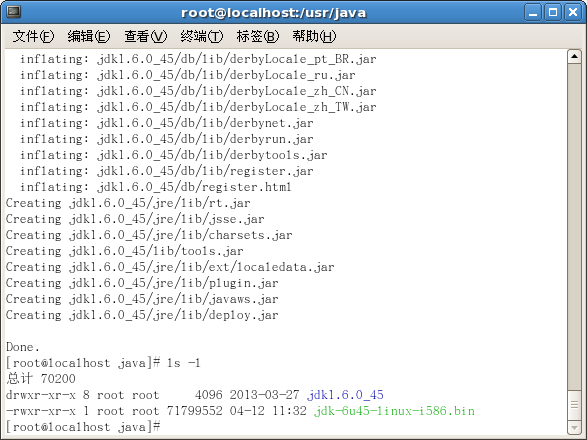Click the line inflating derbytools.jar
The width and height of the screenshot is (587, 440).
173,155
